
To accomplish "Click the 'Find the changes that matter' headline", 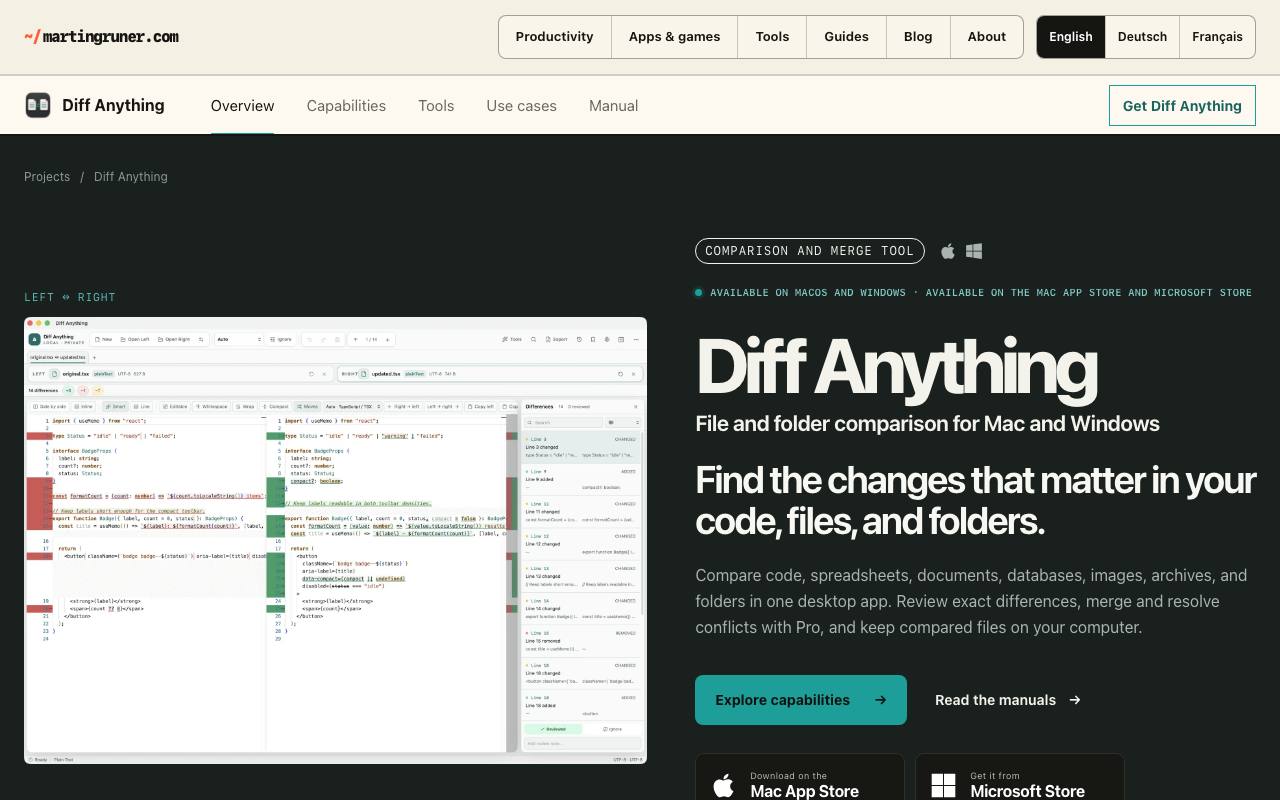I will coord(975,500).
